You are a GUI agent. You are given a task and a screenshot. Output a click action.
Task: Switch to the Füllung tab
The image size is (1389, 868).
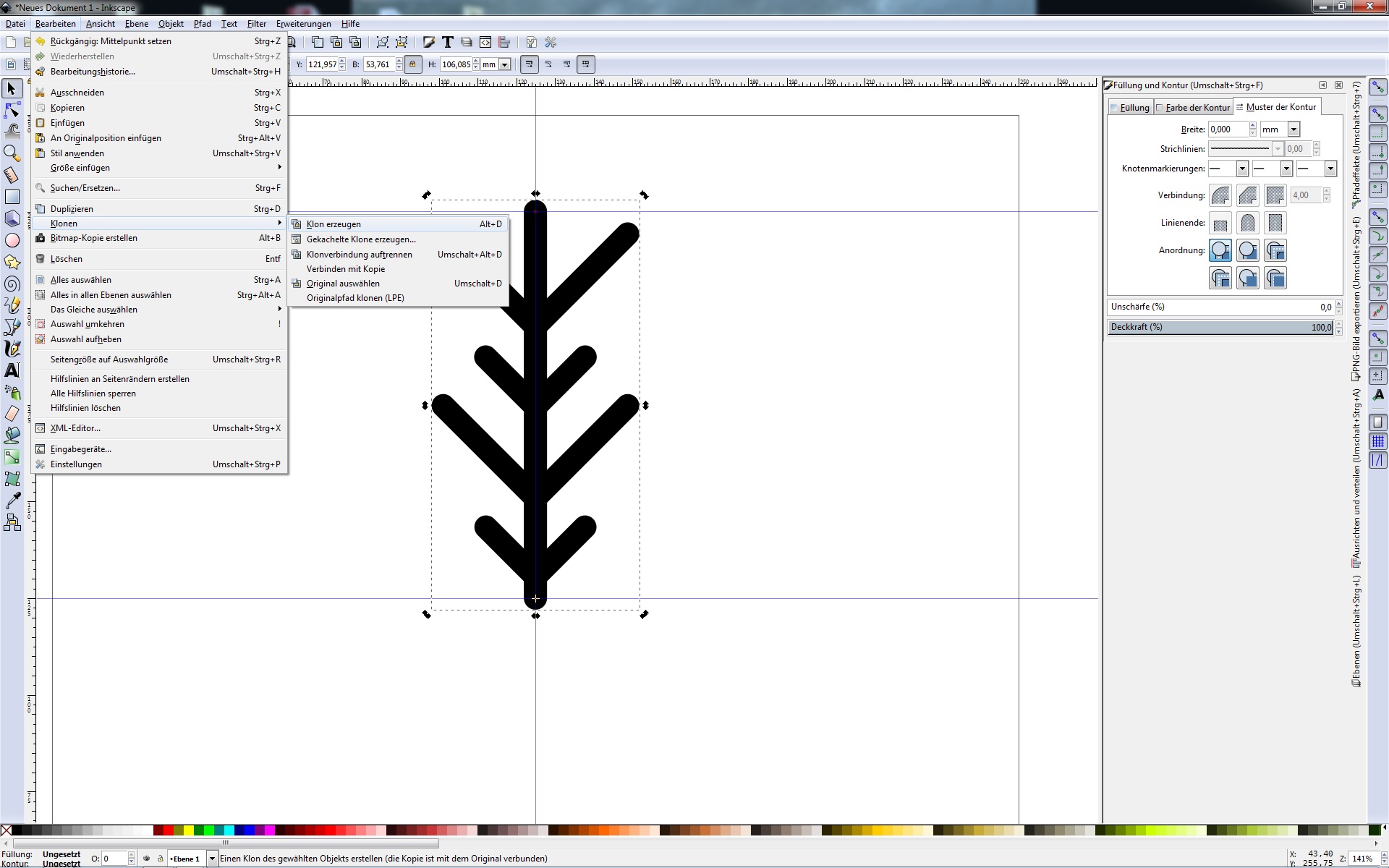[x=1134, y=108]
